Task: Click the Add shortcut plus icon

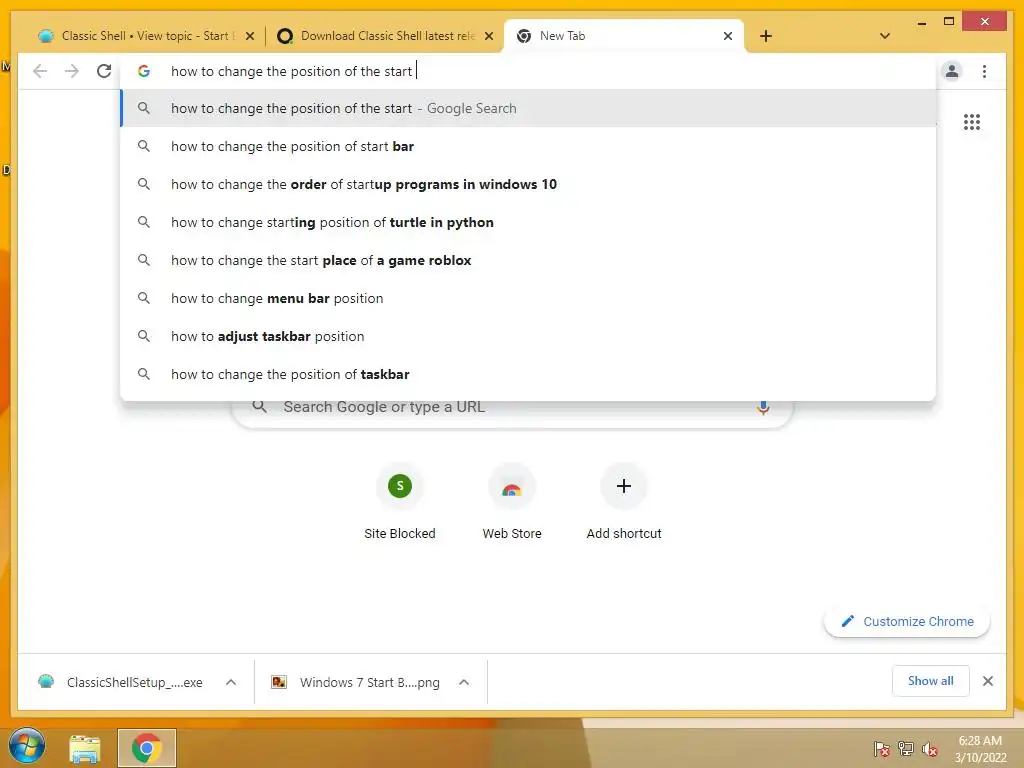Action: 624,486
